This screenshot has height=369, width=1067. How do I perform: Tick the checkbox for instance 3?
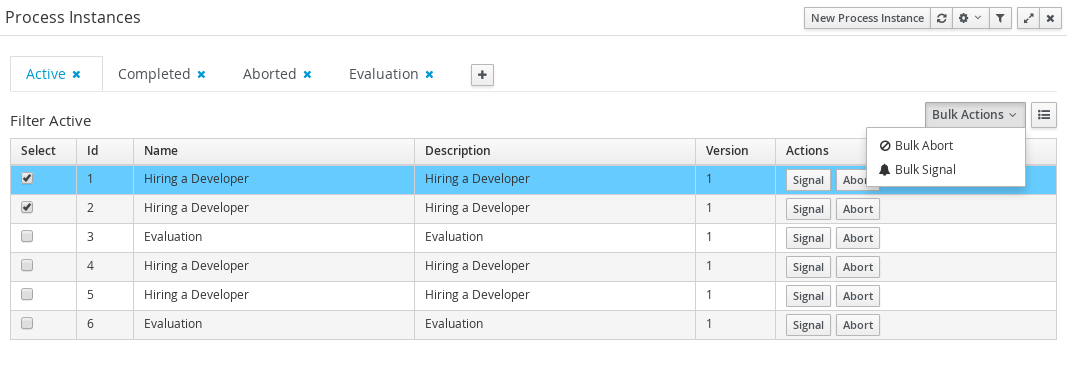coord(27,237)
